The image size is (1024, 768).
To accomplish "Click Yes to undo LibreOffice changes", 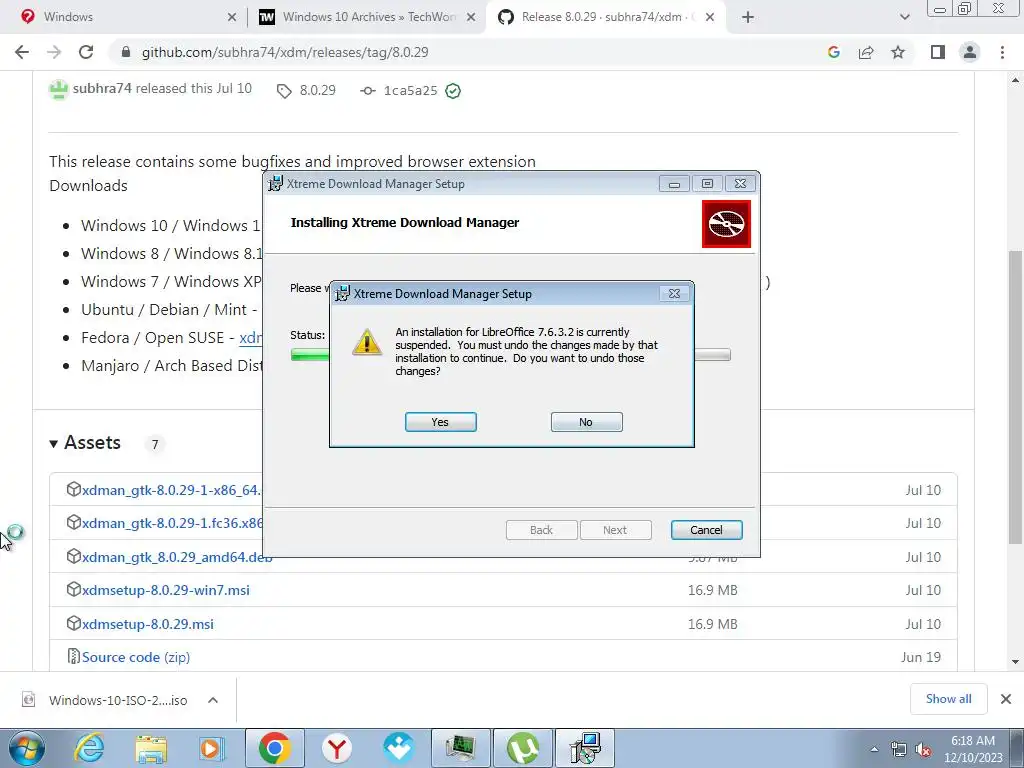I will point(440,422).
